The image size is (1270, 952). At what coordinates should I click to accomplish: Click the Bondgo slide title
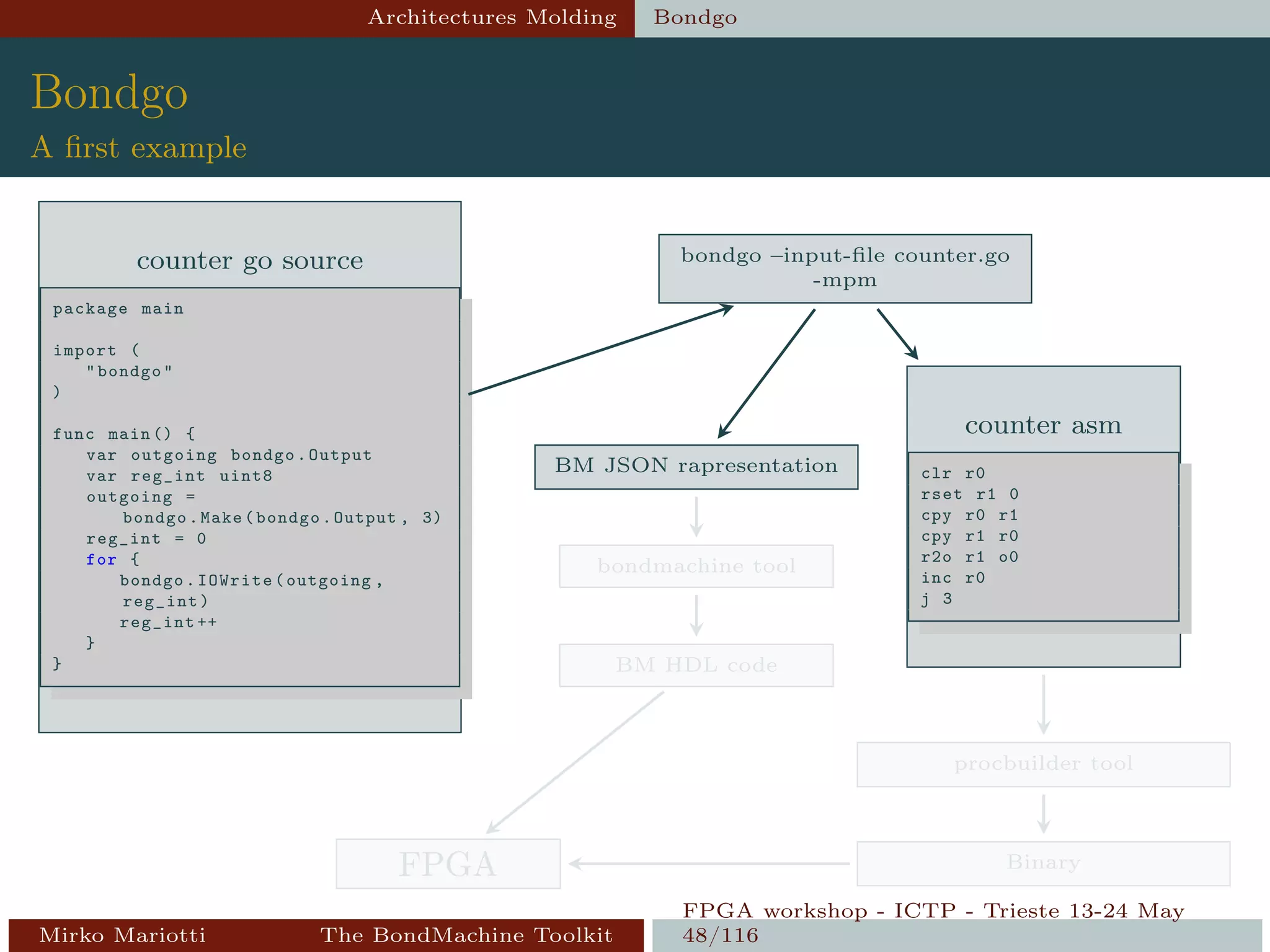point(109,92)
